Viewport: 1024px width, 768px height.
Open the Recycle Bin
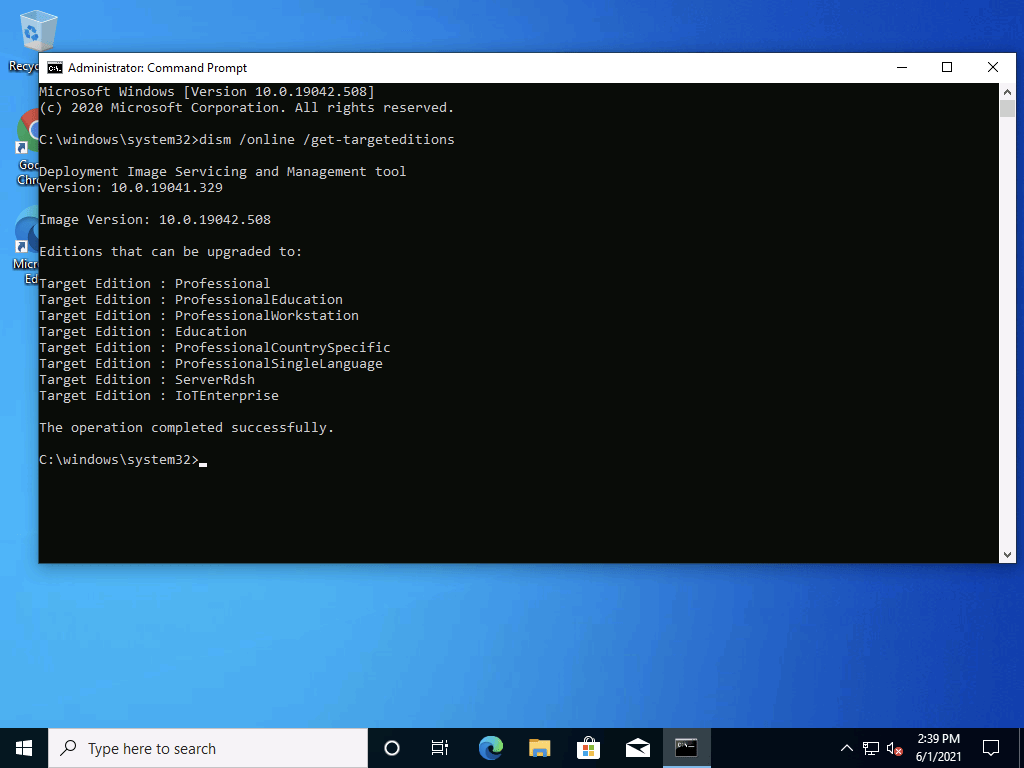click(37, 30)
